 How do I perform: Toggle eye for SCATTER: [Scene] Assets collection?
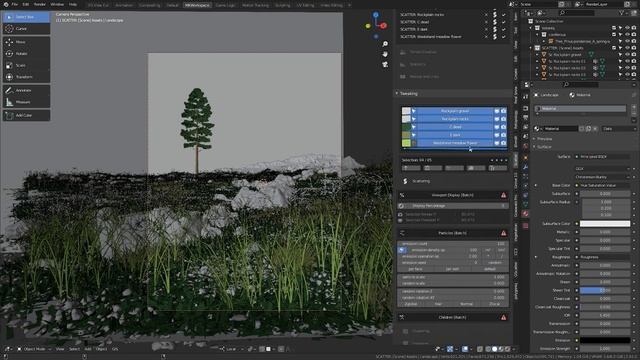coord(627,48)
